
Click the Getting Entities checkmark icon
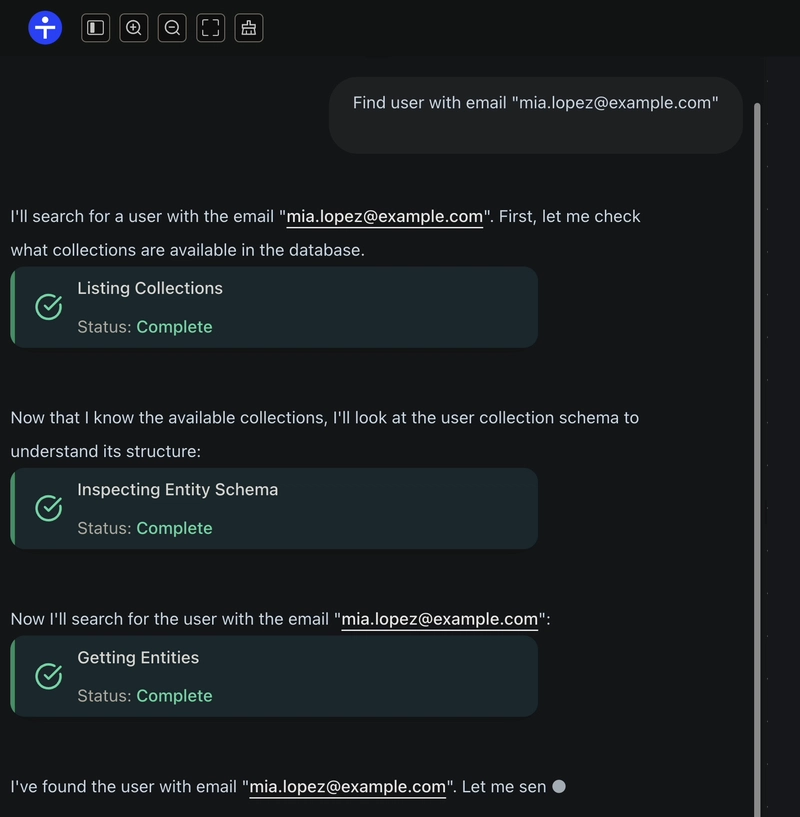point(48,676)
